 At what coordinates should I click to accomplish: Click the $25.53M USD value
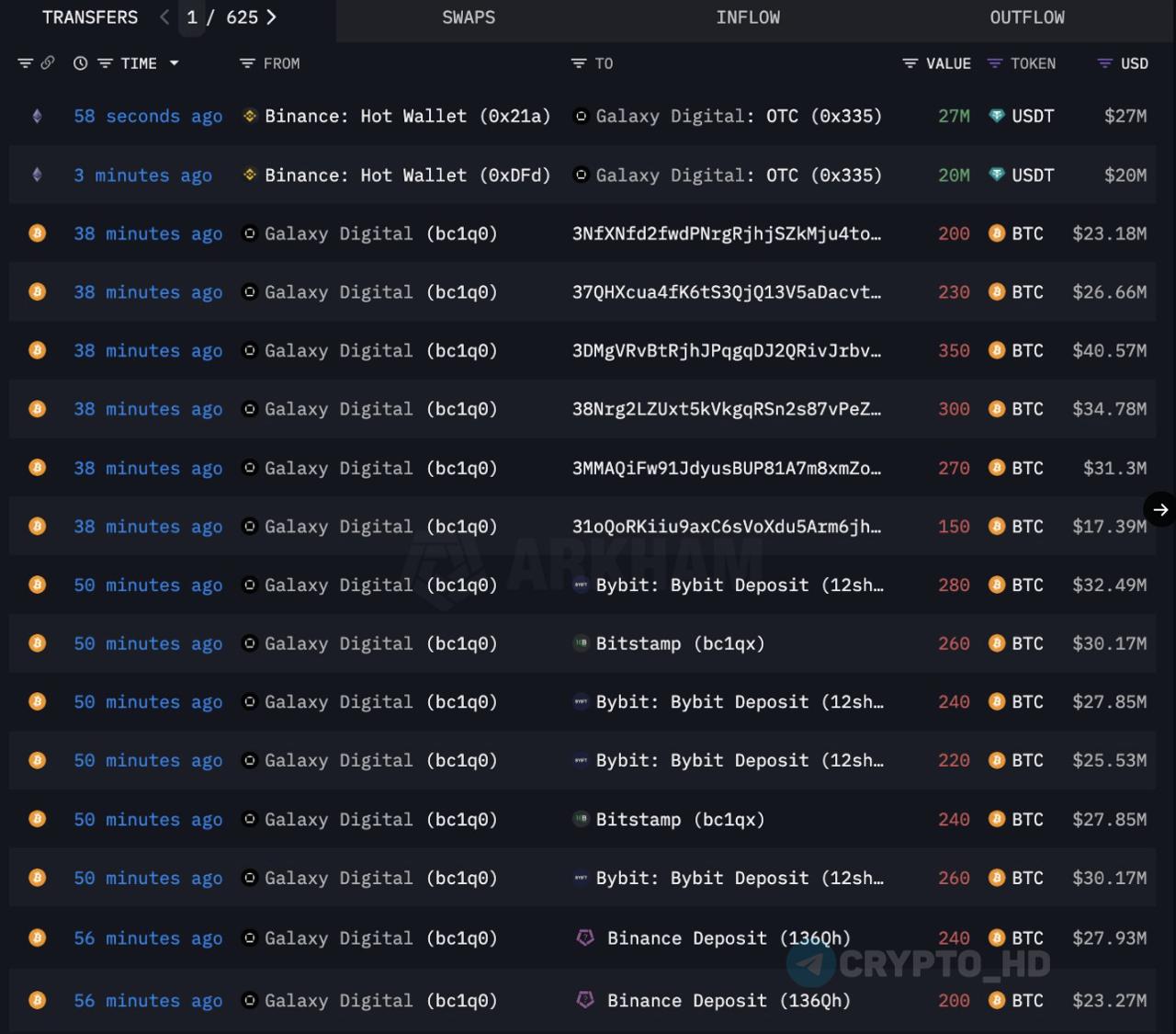[1109, 761]
